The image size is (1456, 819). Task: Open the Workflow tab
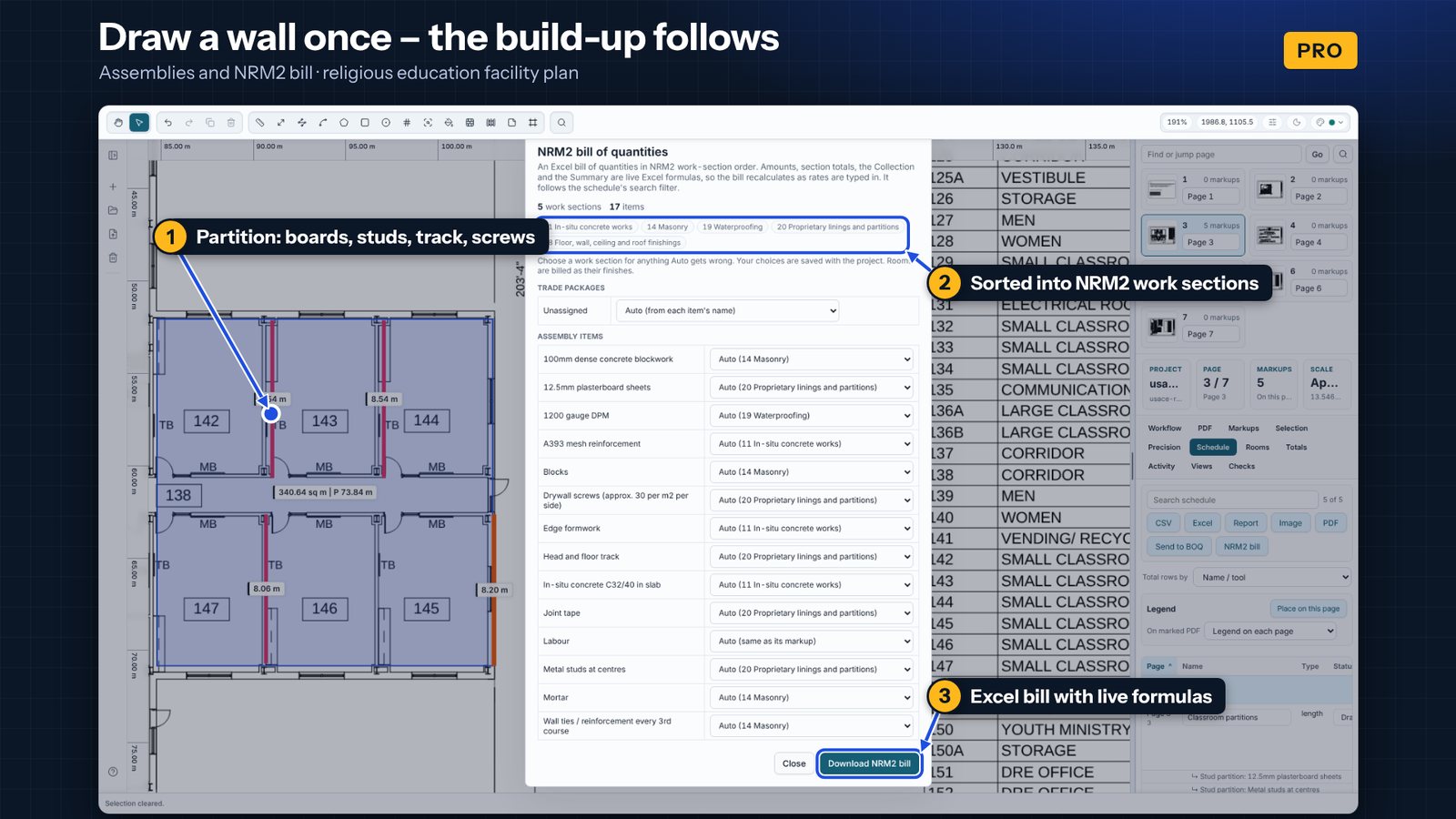1164,428
